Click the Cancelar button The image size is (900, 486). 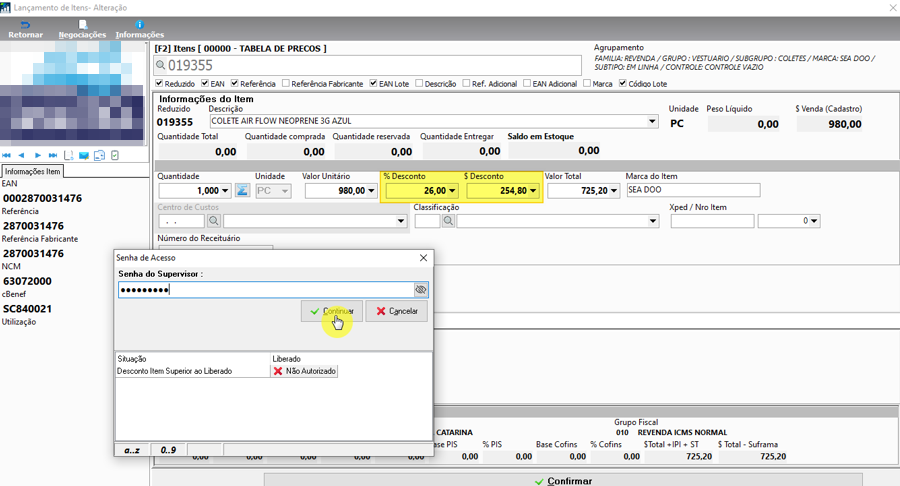pyautogui.click(x=397, y=311)
